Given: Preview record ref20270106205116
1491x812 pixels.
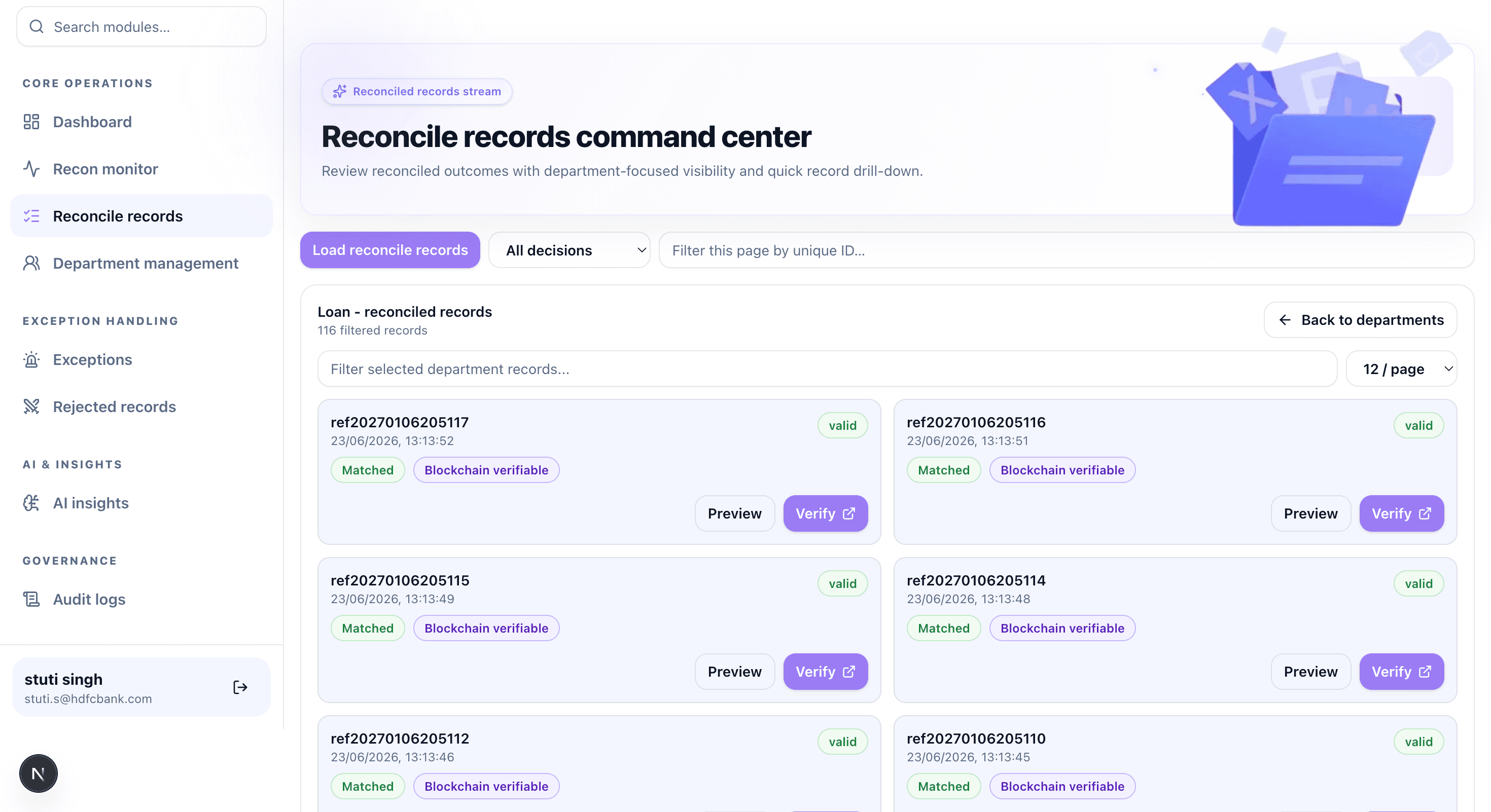Looking at the screenshot, I should [x=1311, y=513].
